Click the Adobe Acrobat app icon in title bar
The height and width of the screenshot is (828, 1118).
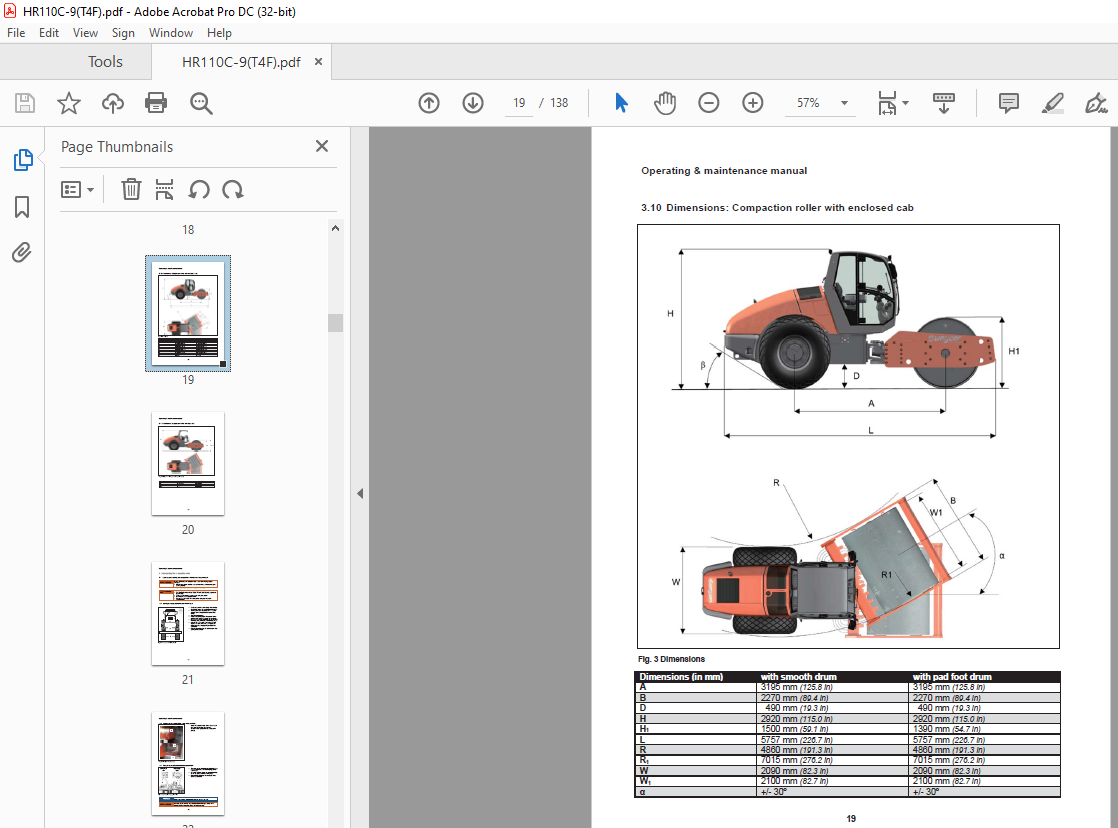pos(10,11)
